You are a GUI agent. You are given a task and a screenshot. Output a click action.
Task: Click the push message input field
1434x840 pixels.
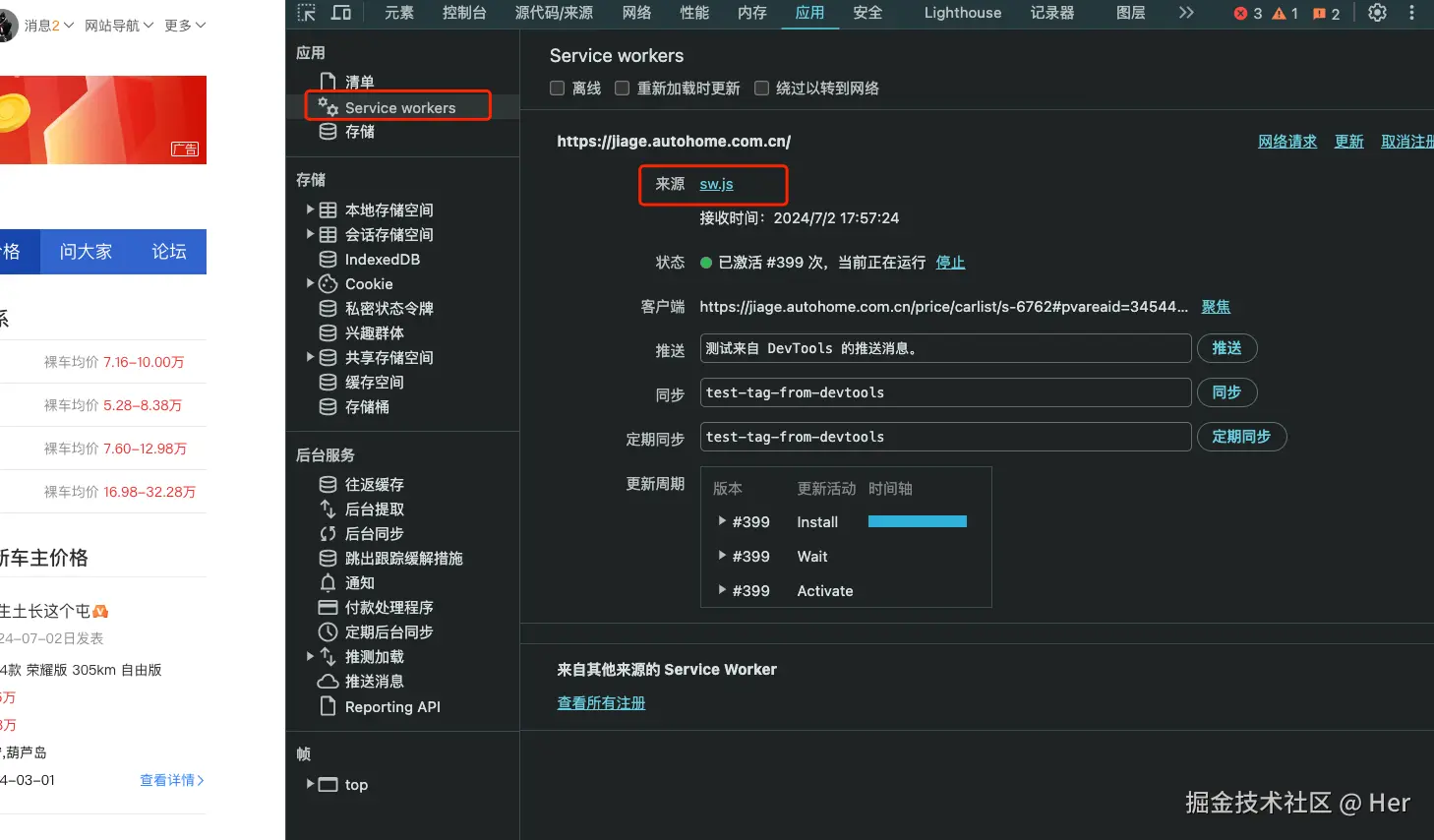click(946, 348)
